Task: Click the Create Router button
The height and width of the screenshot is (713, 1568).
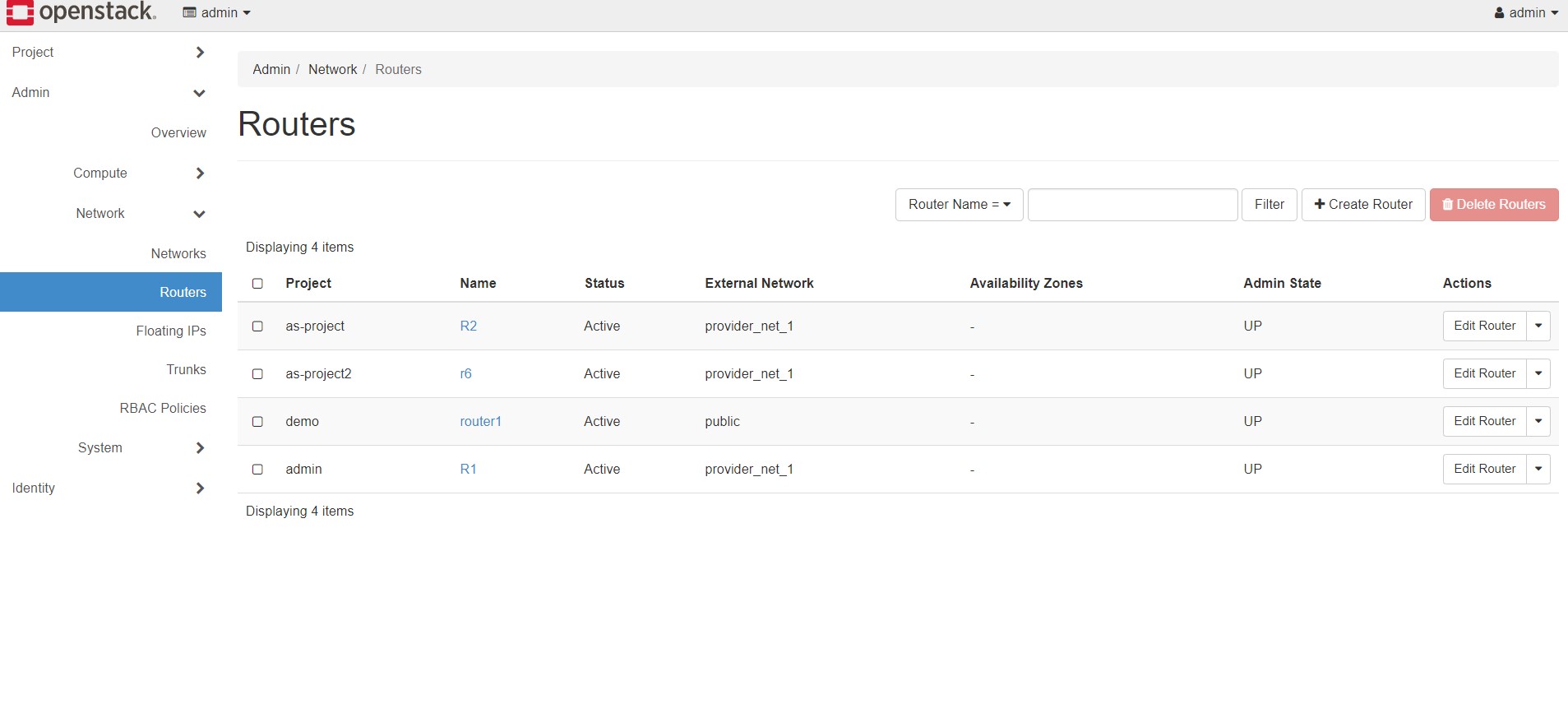Action: 1363,205
